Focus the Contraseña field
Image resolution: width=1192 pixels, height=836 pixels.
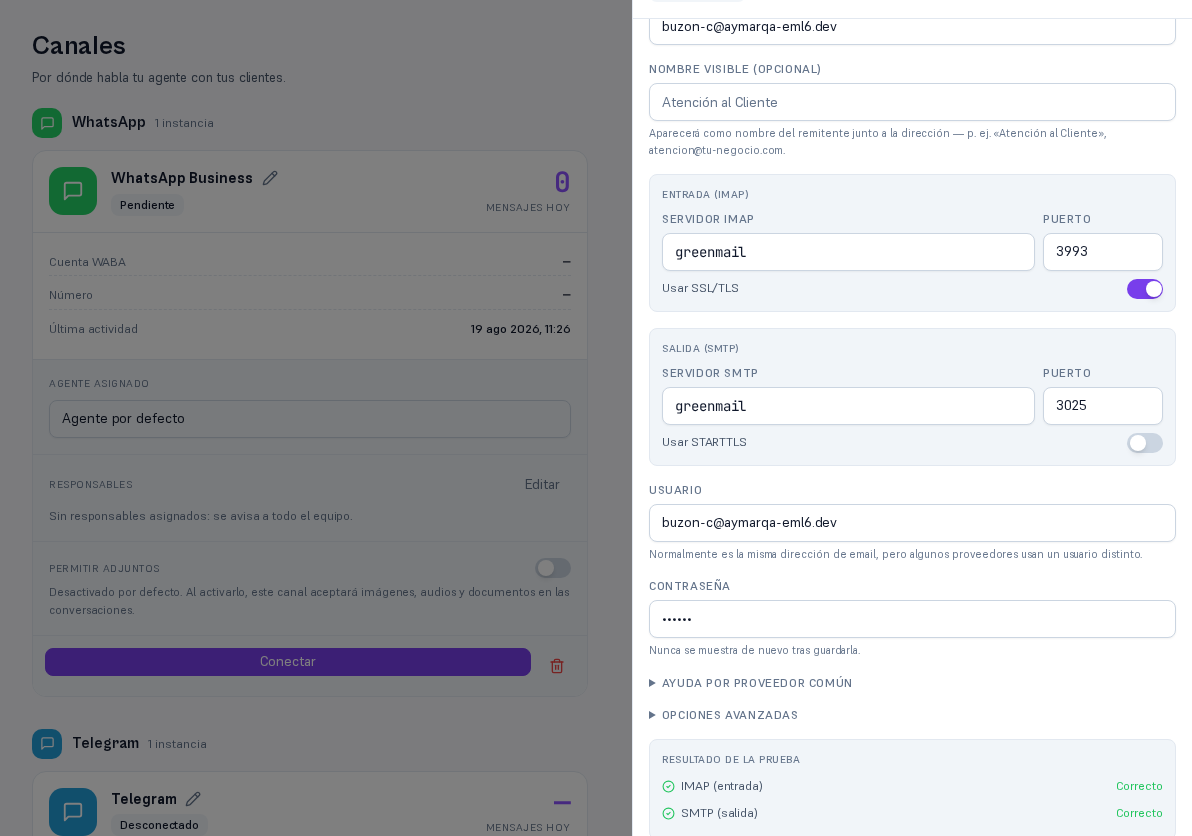(912, 619)
